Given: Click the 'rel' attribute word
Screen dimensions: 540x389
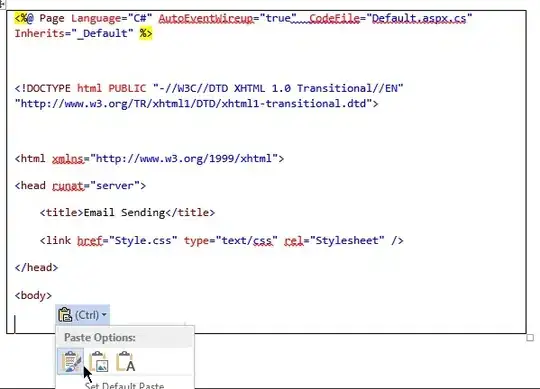Looking at the screenshot, I should pyautogui.click(x=294, y=240).
